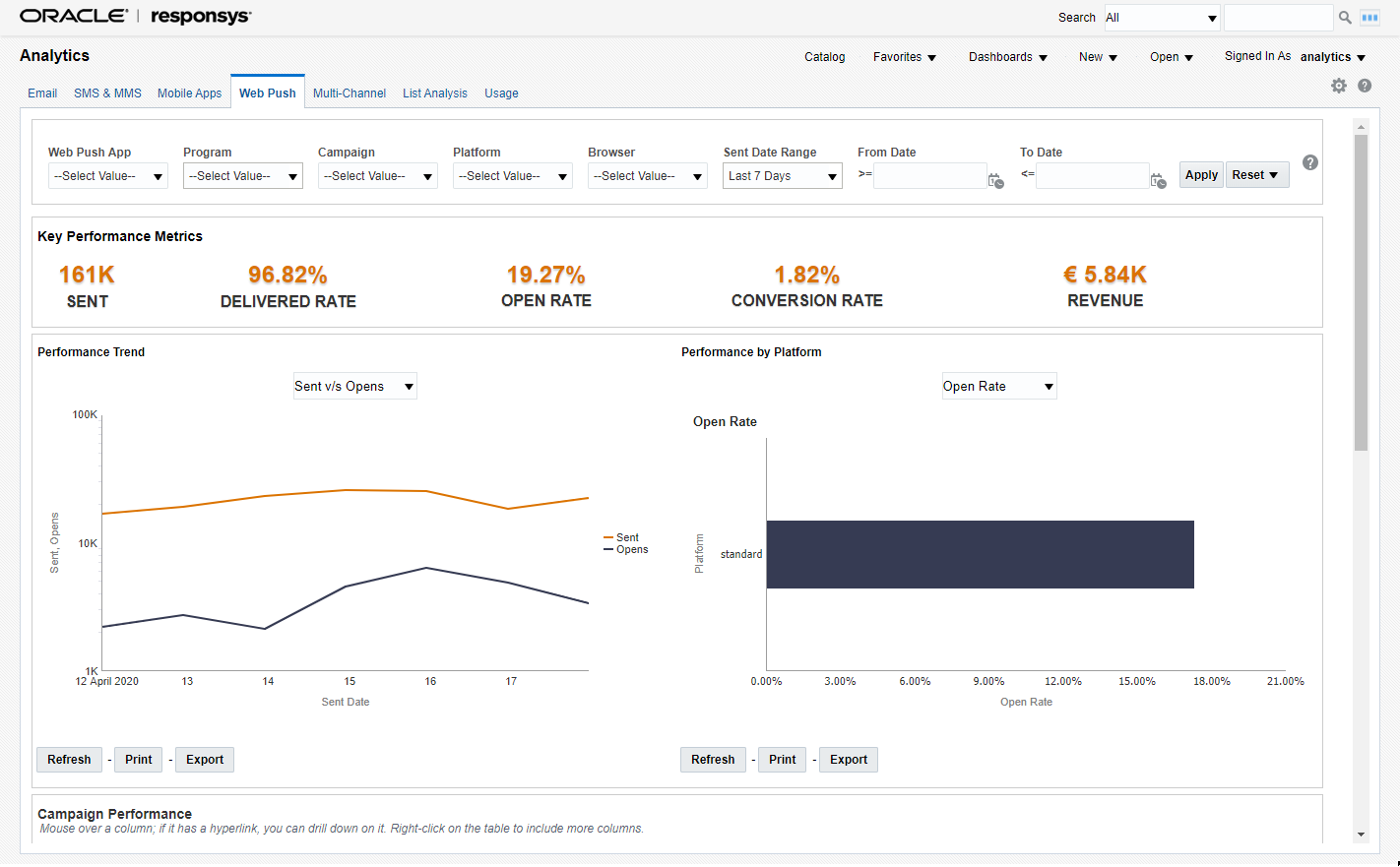Click the filter panel help icon
The height and width of the screenshot is (867, 1400).
click(x=1309, y=162)
